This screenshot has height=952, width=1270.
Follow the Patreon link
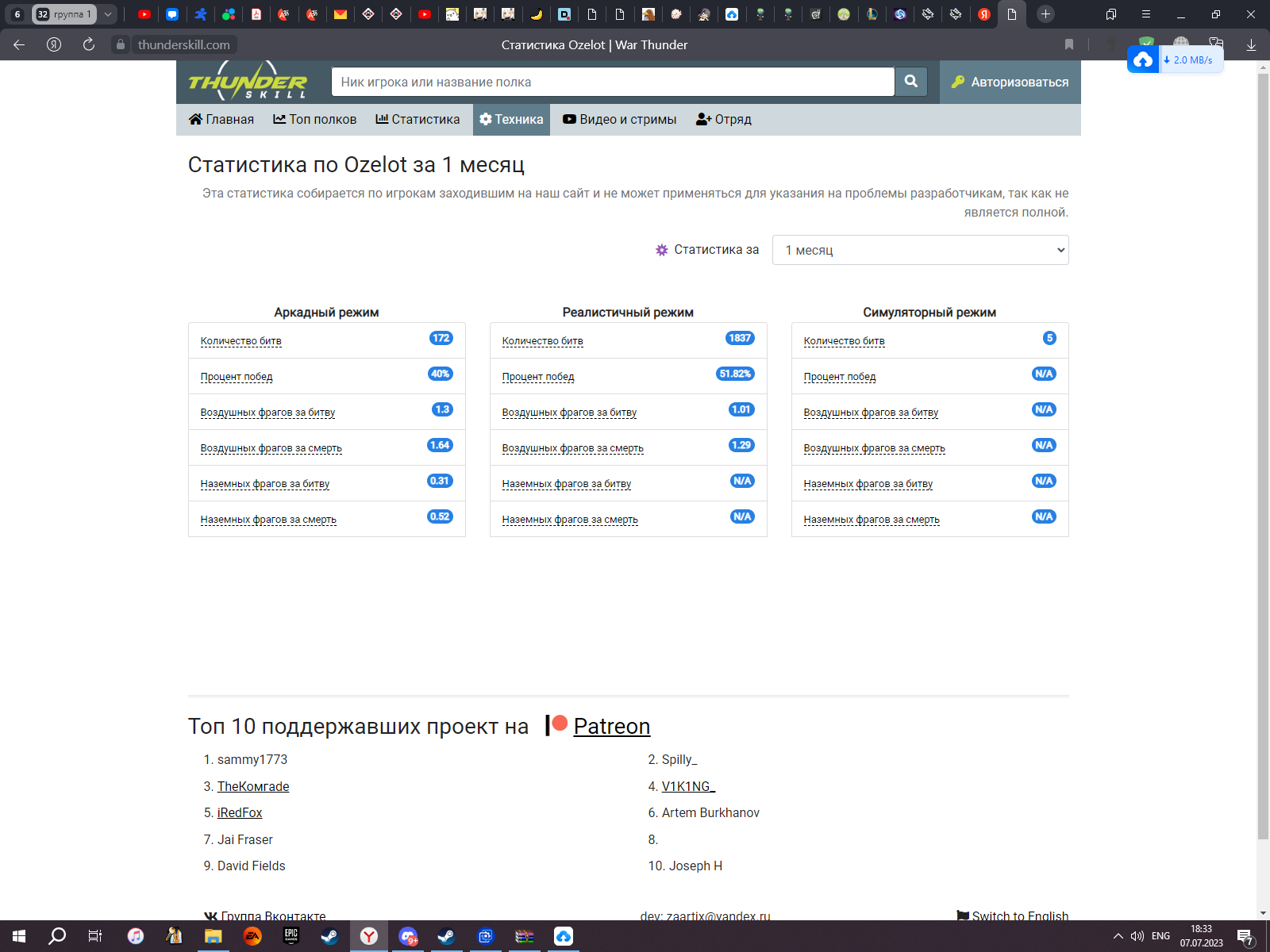[611, 726]
